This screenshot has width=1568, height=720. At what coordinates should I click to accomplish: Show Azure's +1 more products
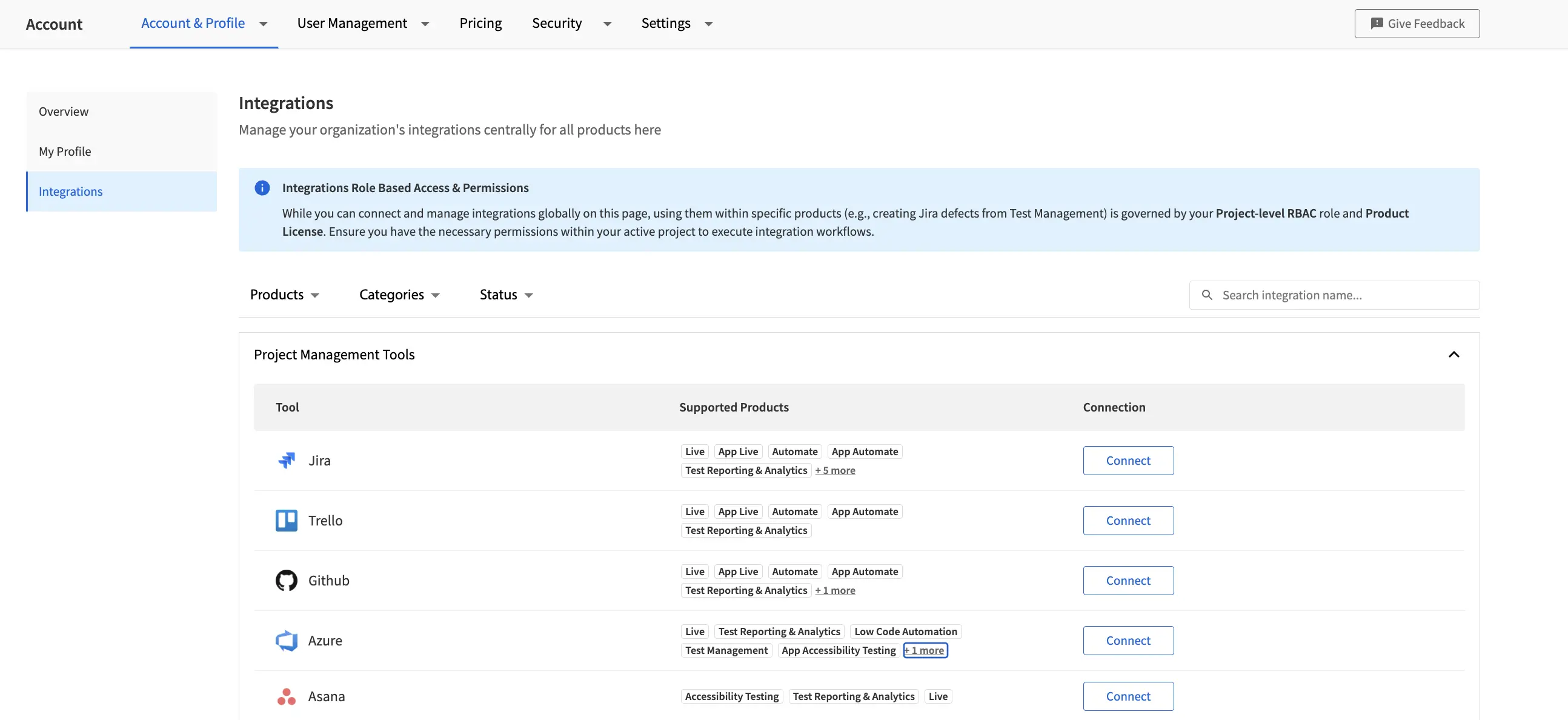point(925,650)
